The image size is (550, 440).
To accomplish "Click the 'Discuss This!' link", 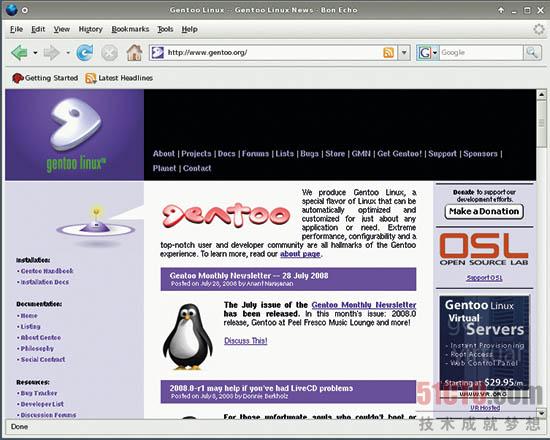I will point(246,341).
